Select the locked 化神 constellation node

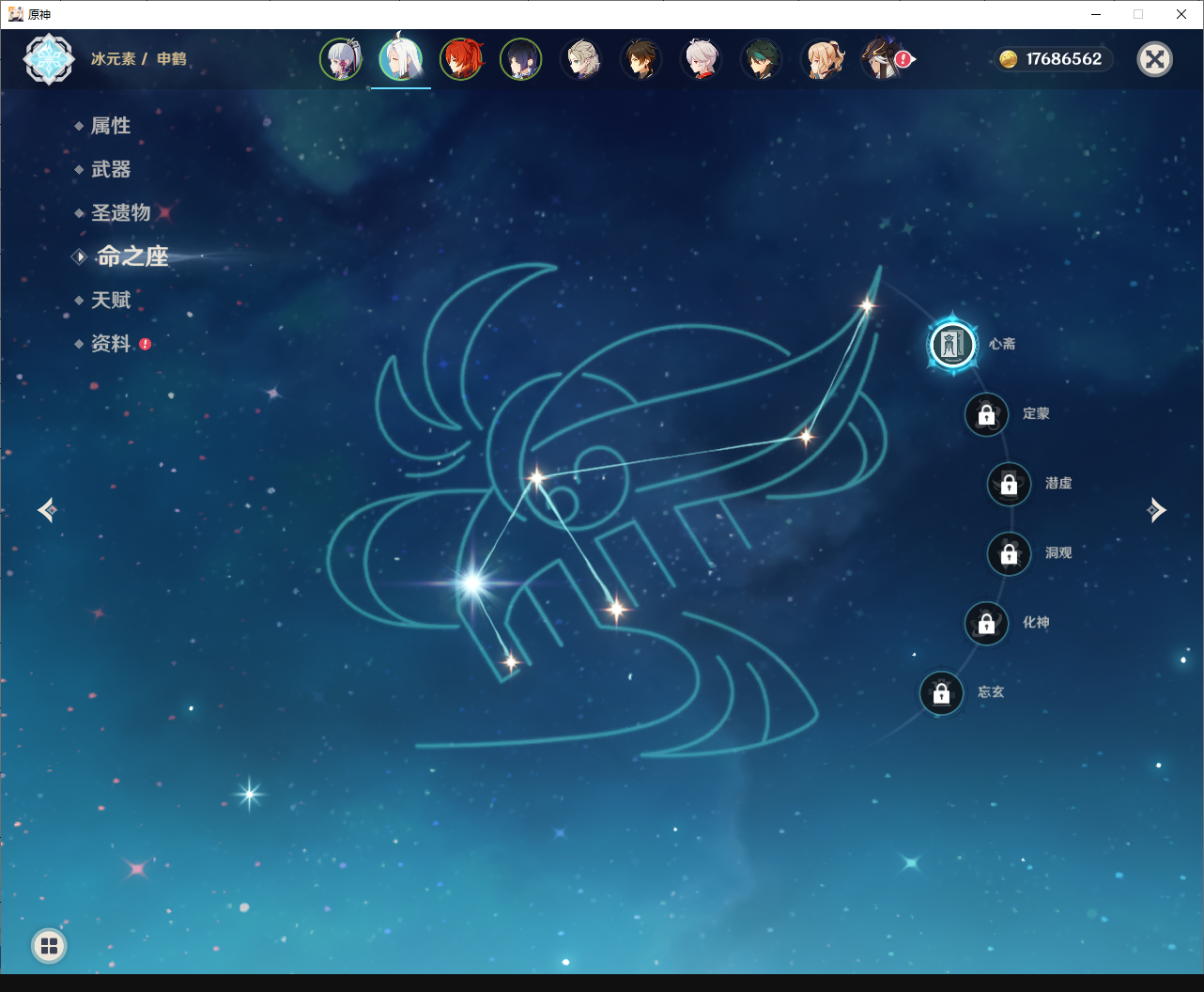(987, 623)
